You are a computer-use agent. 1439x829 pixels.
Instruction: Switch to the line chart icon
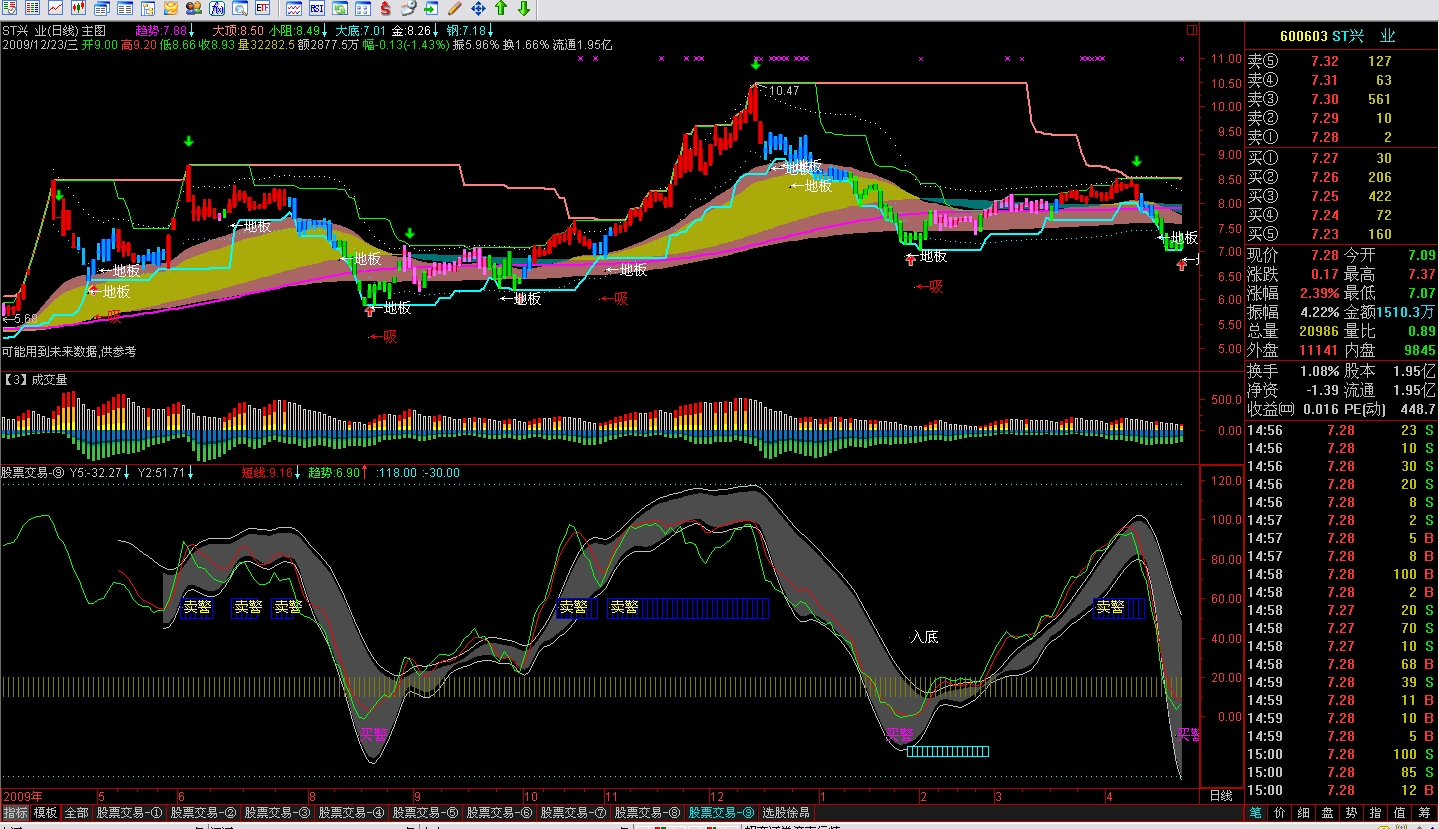click(x=55, y=8)
